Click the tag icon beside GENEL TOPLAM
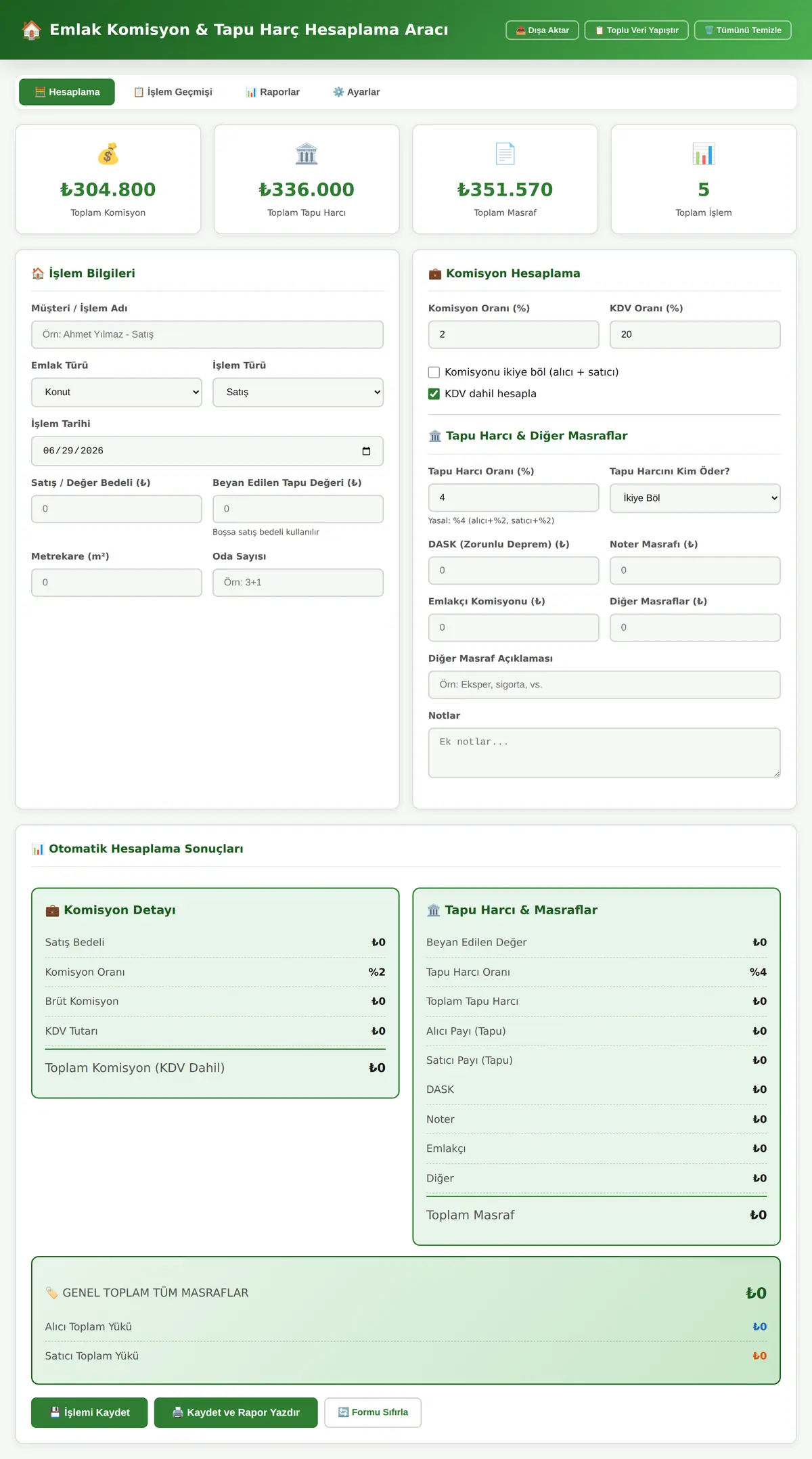This screenshot has height=1459, width=812. [51, 1293]
